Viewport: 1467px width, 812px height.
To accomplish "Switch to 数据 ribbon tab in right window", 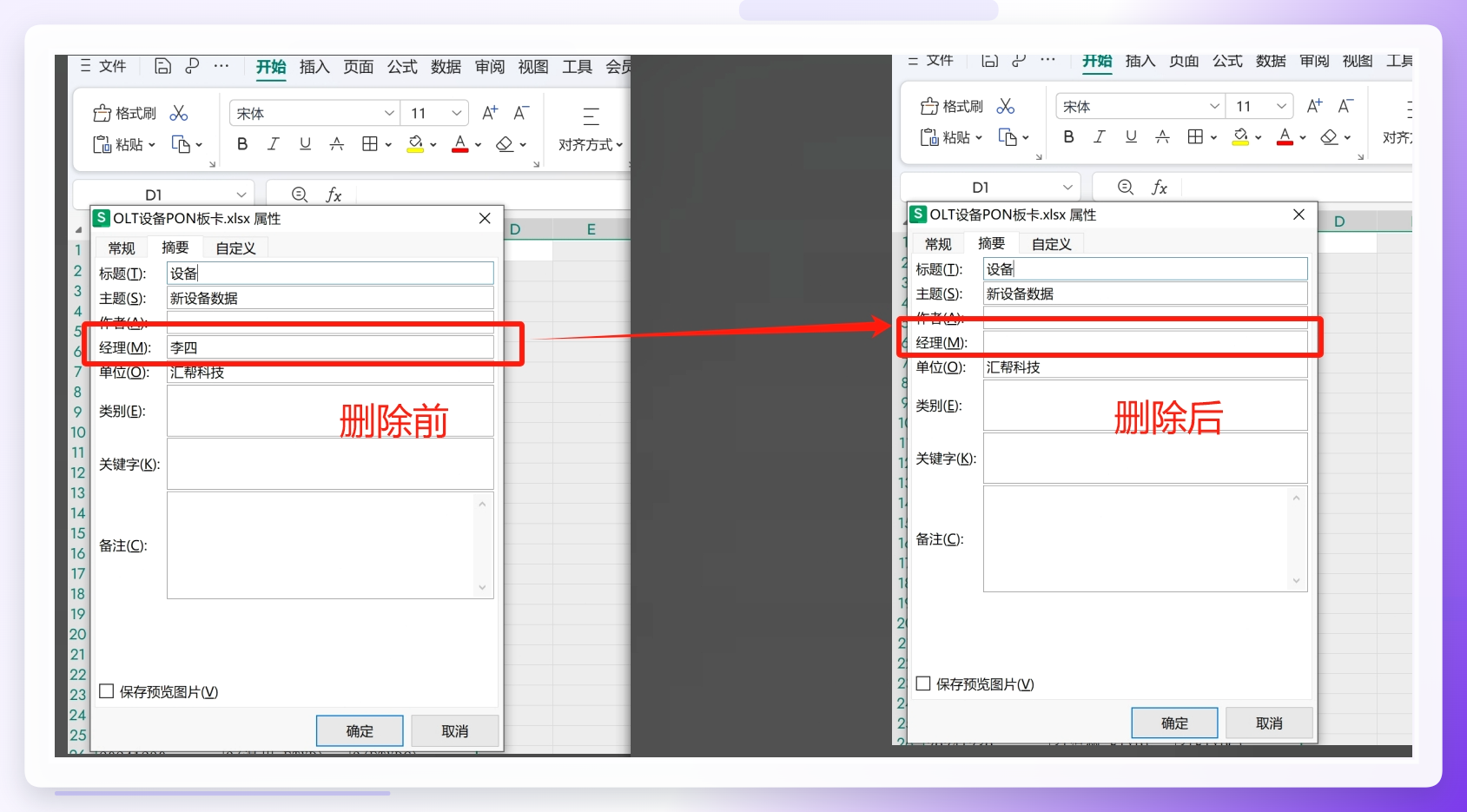I will [1271, 61].
